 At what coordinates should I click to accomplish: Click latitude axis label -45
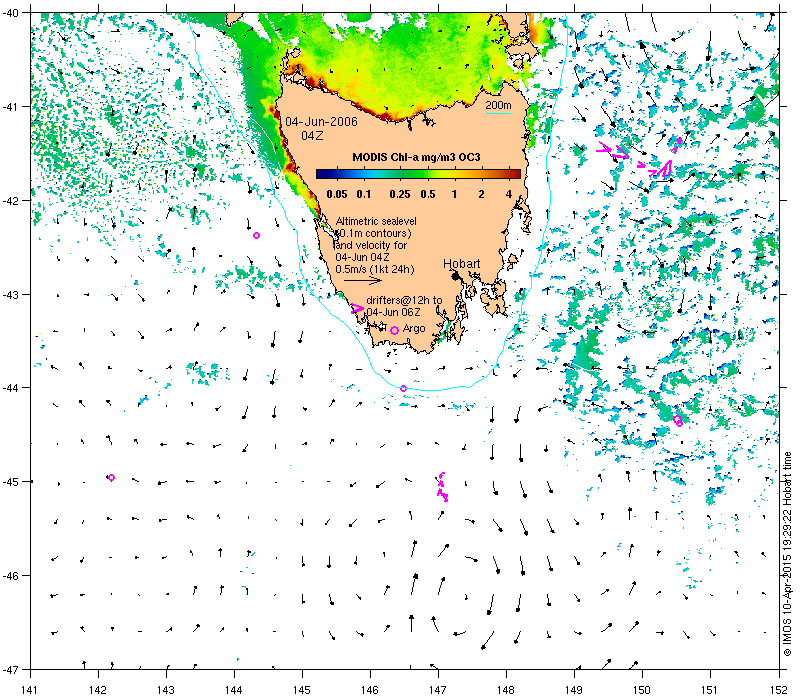coord(10,482)
